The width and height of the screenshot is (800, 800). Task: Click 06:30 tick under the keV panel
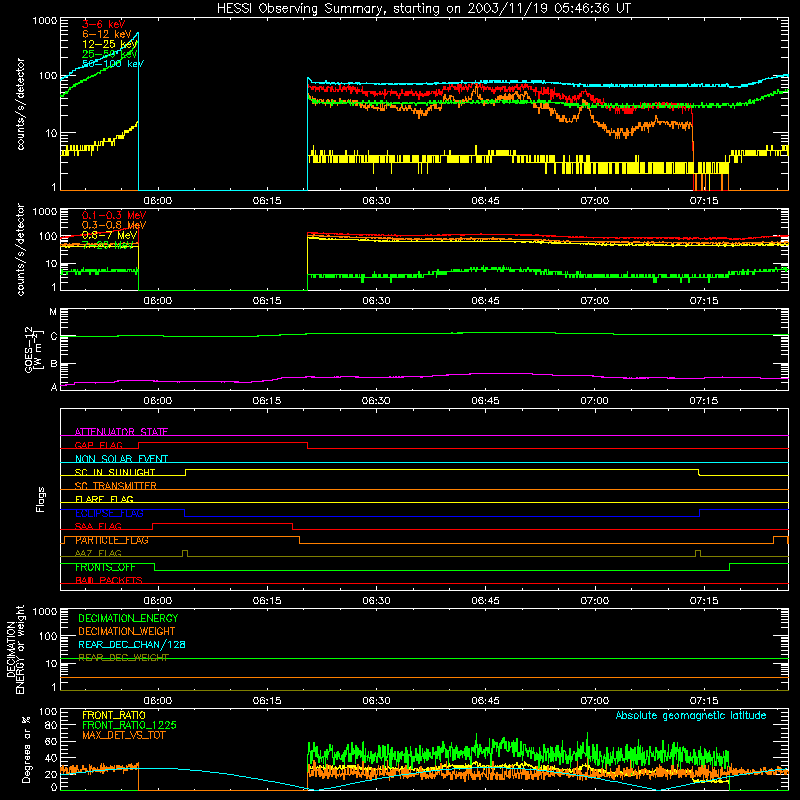[376, 201]
